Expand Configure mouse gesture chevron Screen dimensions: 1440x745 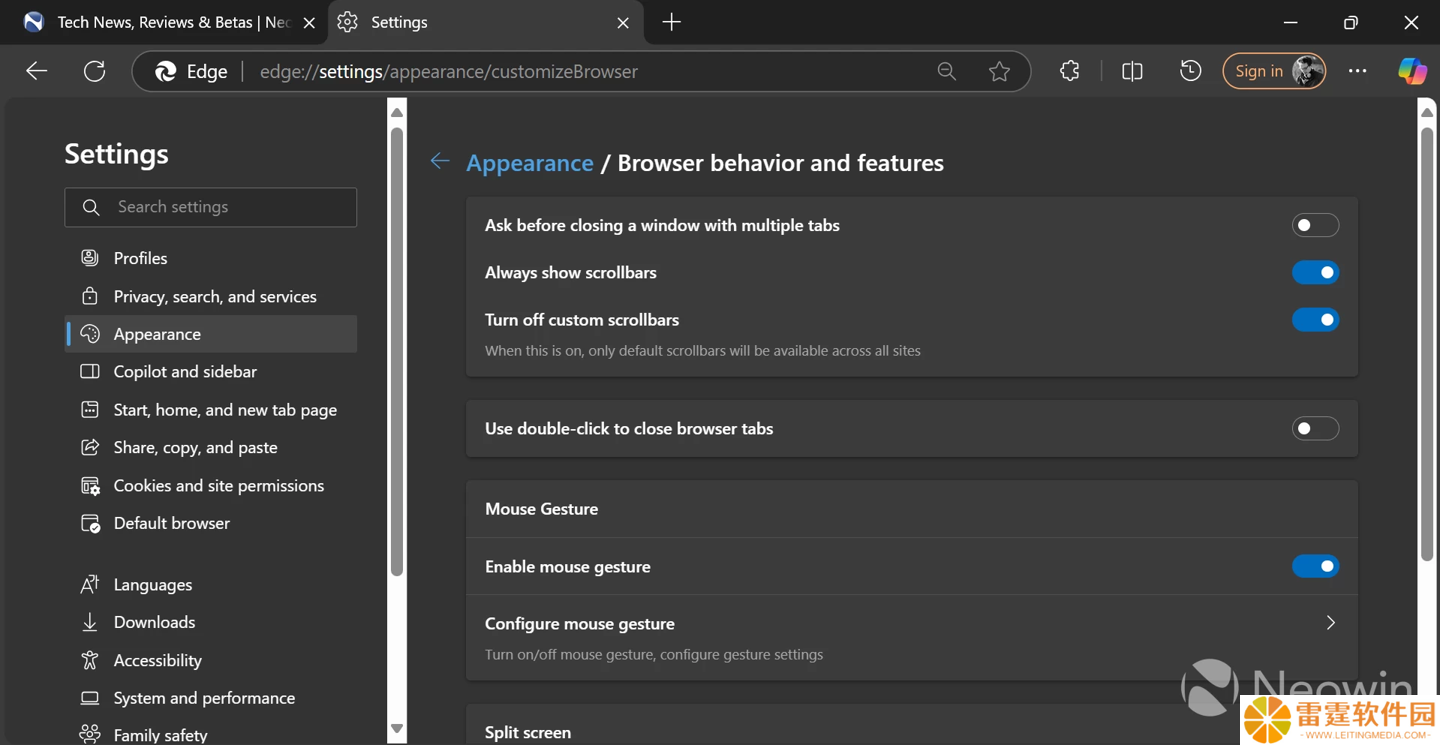coord(1330,623)
